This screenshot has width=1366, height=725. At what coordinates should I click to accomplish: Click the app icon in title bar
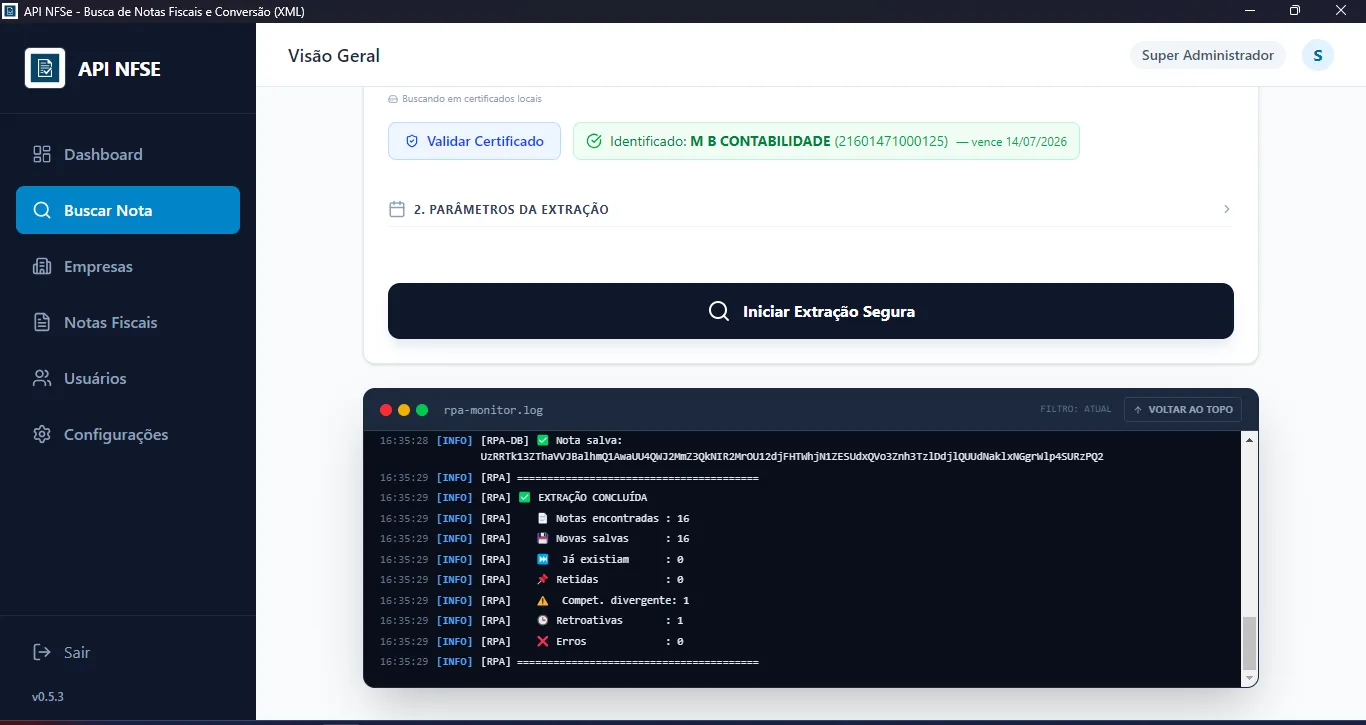click(11, 11)
